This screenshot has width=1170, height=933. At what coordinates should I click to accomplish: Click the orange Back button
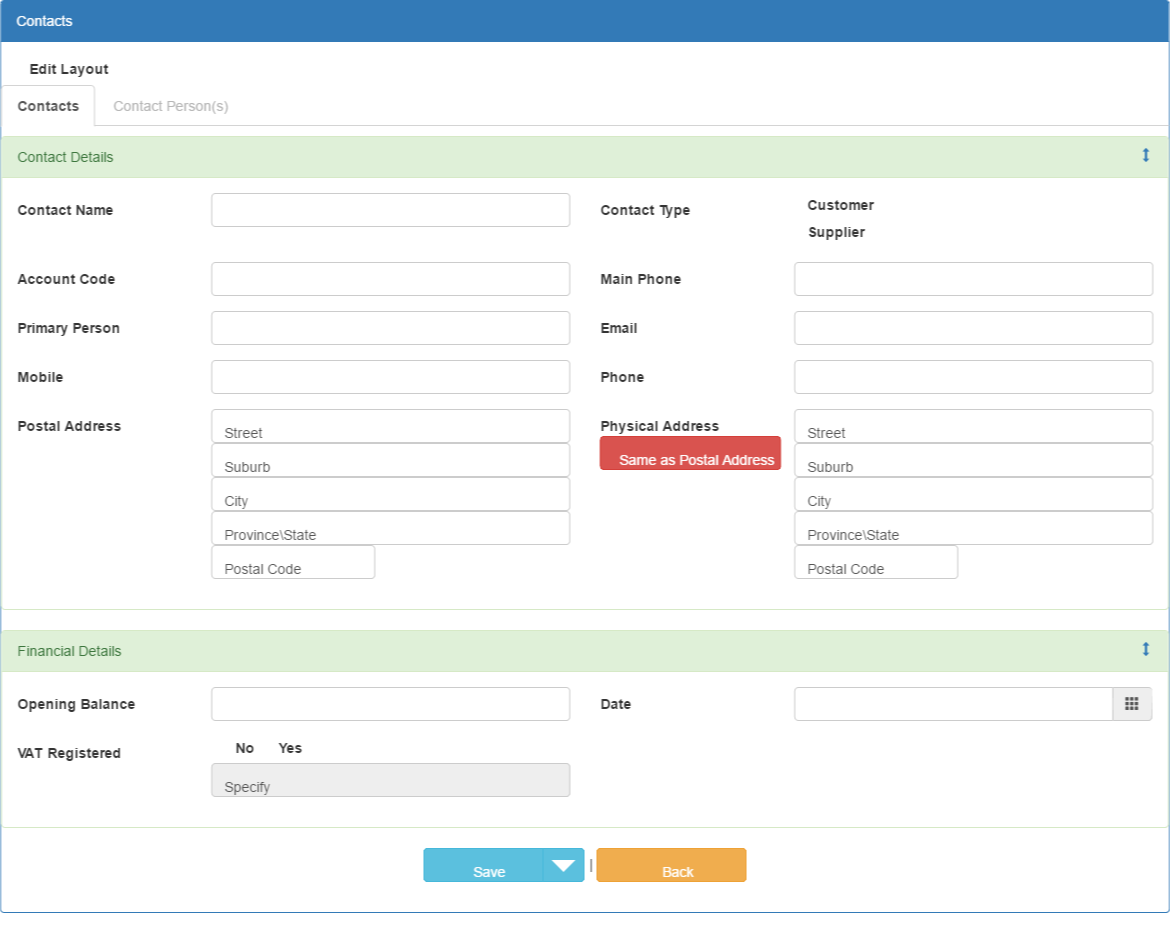click(671, 865)
